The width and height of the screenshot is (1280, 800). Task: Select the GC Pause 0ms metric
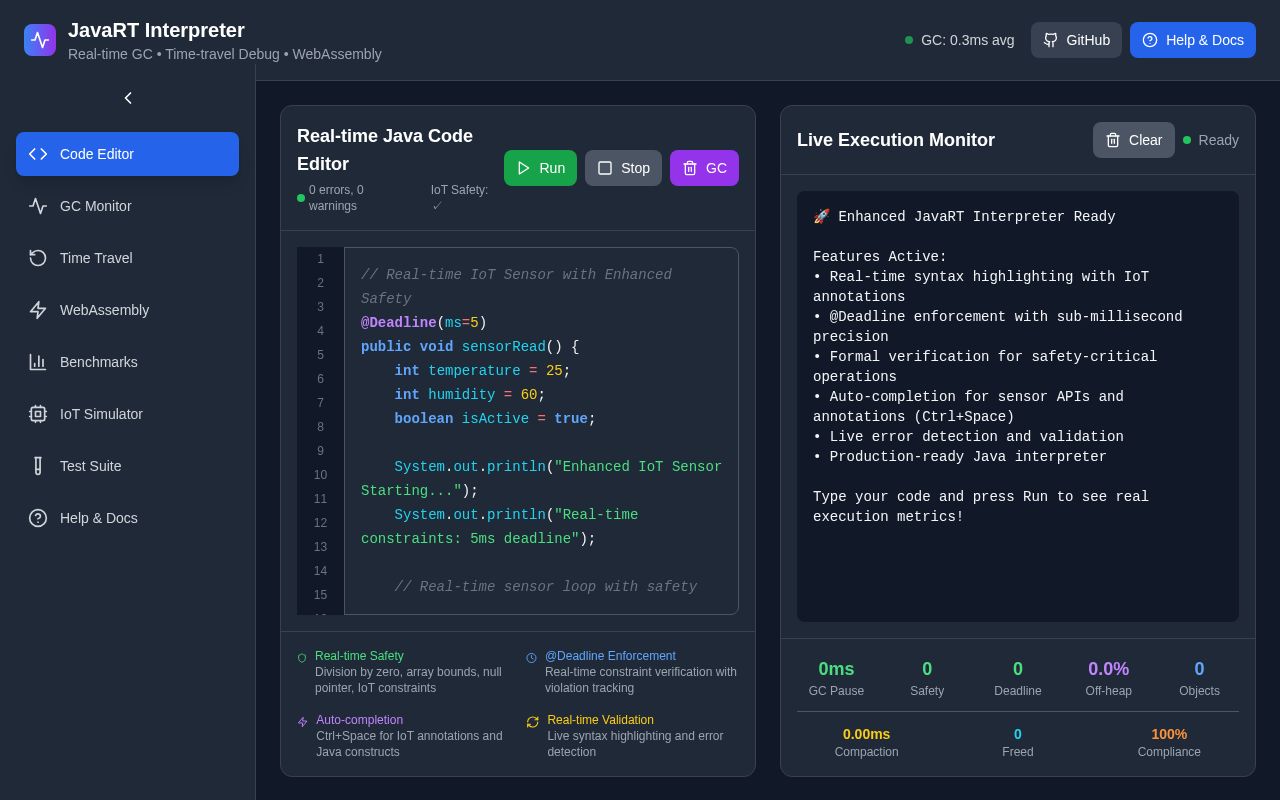[x=836, y=678]
